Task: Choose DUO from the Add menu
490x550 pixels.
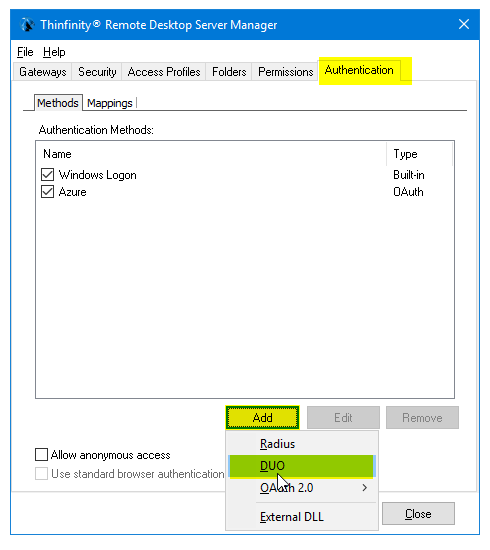Action: coord(302,466)
